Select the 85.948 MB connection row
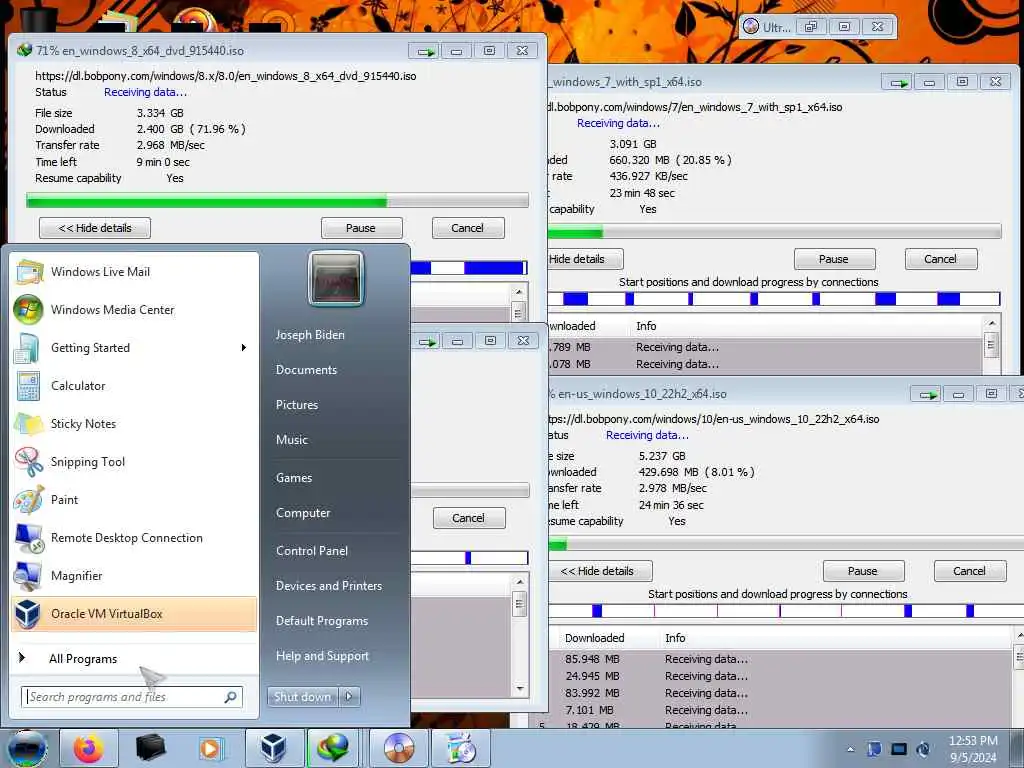Screen dimensions: 1024x768 click(x=780, y=660)
